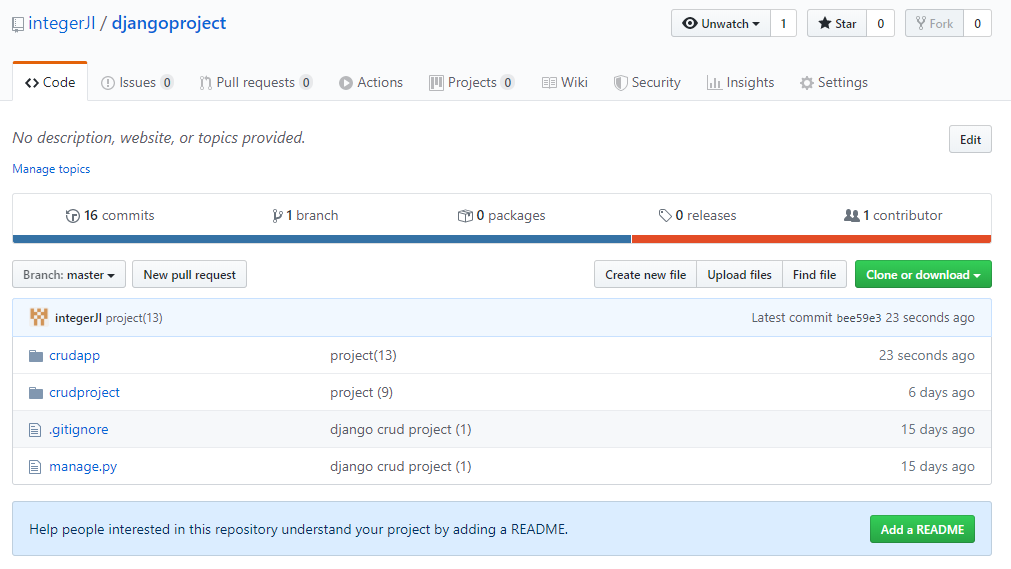Click the releases tag icon
The width and height of the screenshot is (1011, 569).
665,215
